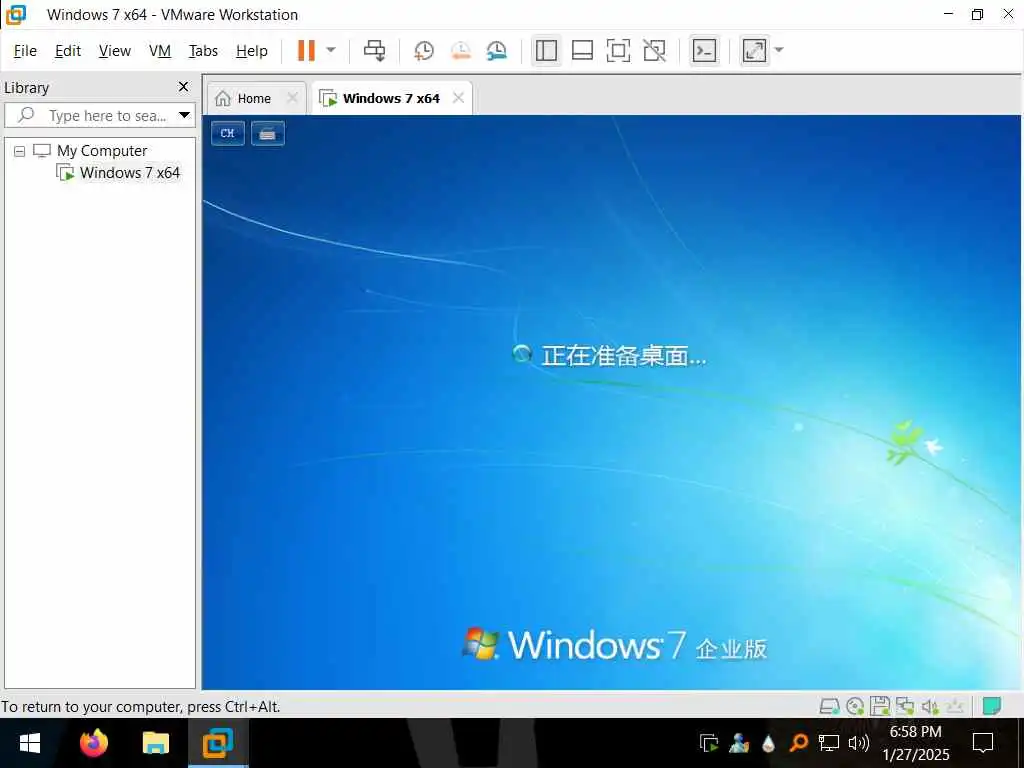
Task: Toggle the library sidebar view
Action: (546, 50)
